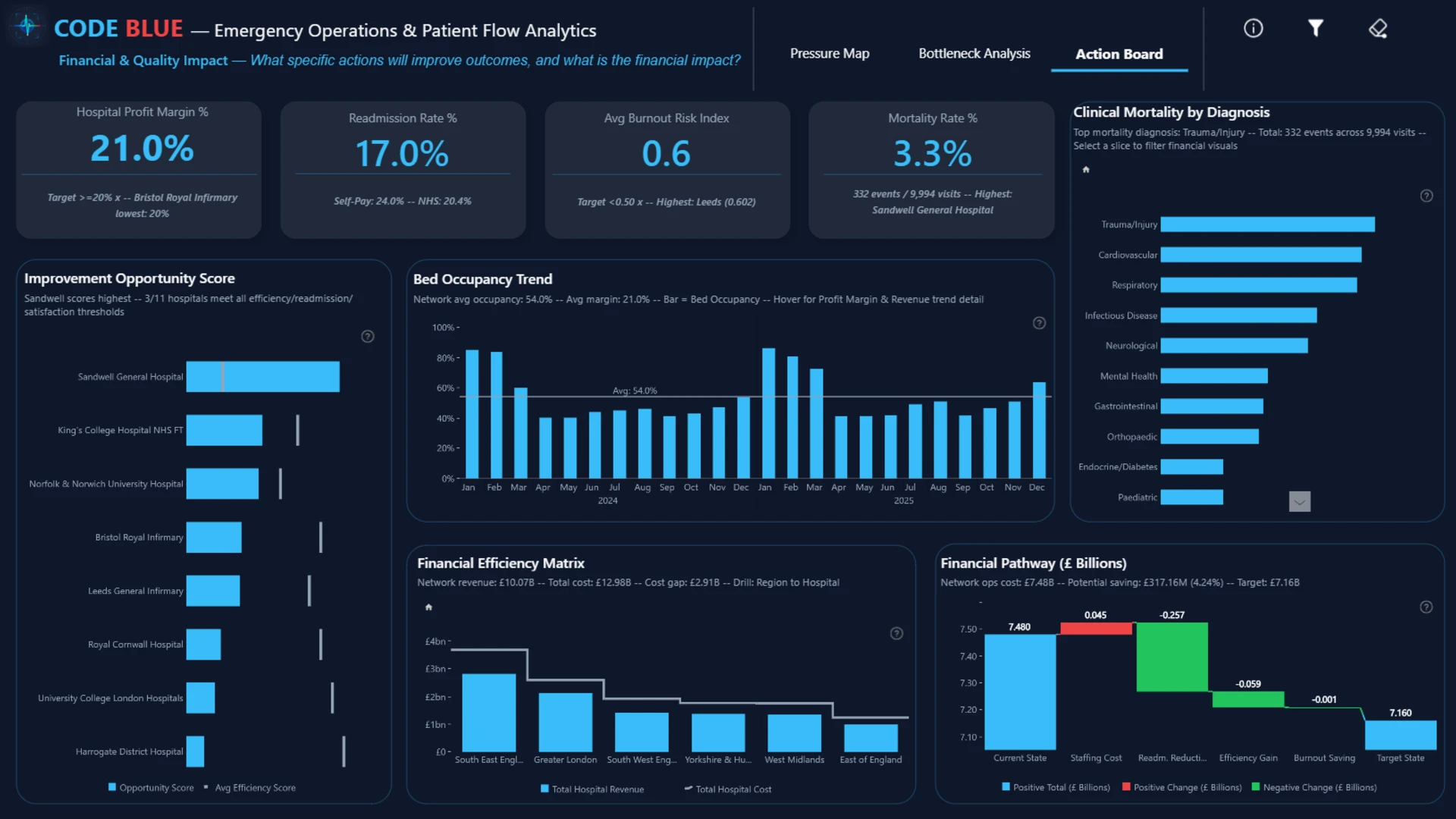Open help icon on Bed Occupancy Trend
The height and width of the screenshot is (819, 1456).
pyautogui.click(x=1040, y=323)
